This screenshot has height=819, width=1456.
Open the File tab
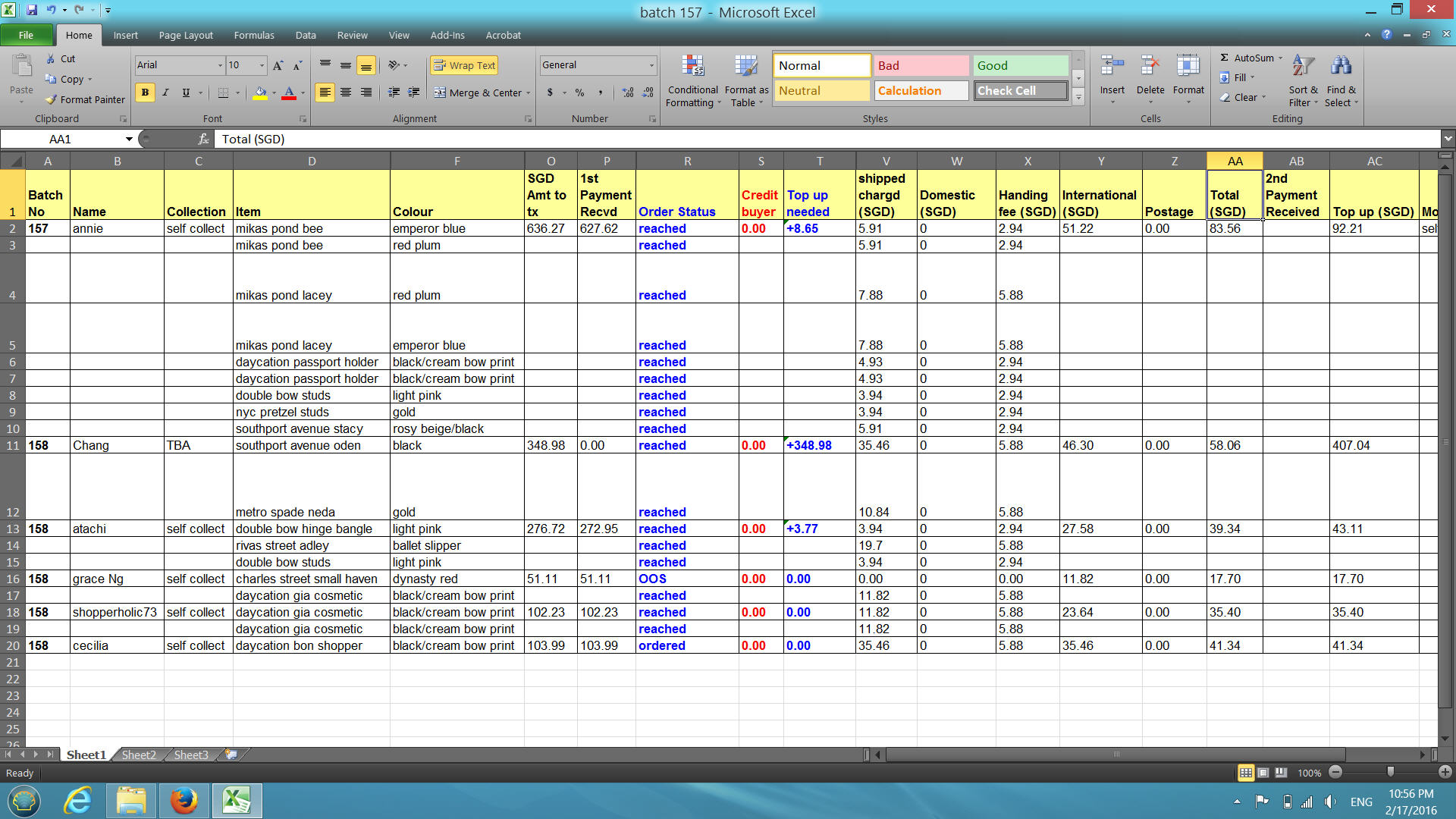point(27,35)
